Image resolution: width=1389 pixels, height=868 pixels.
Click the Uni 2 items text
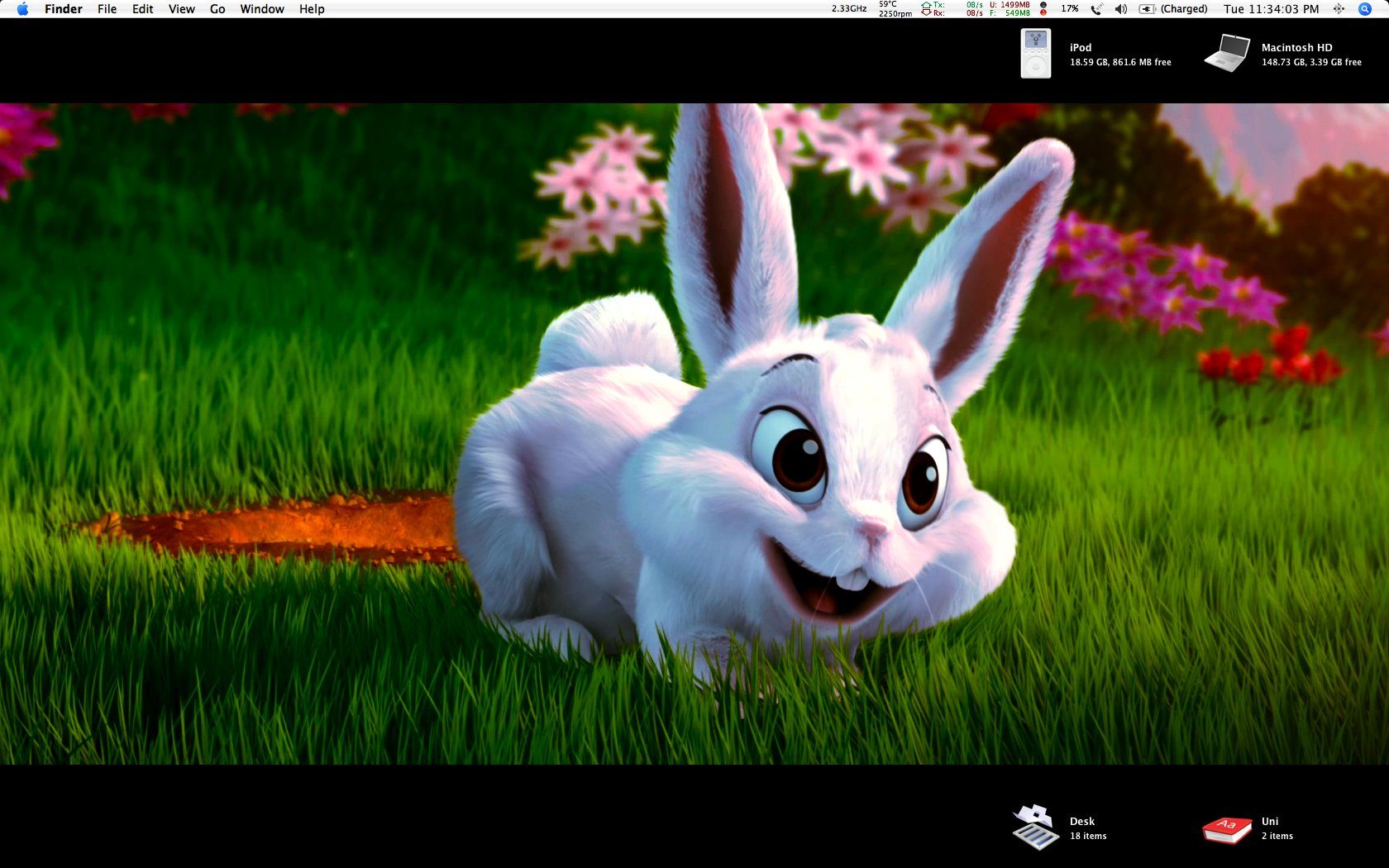[x=1277, y=836]
